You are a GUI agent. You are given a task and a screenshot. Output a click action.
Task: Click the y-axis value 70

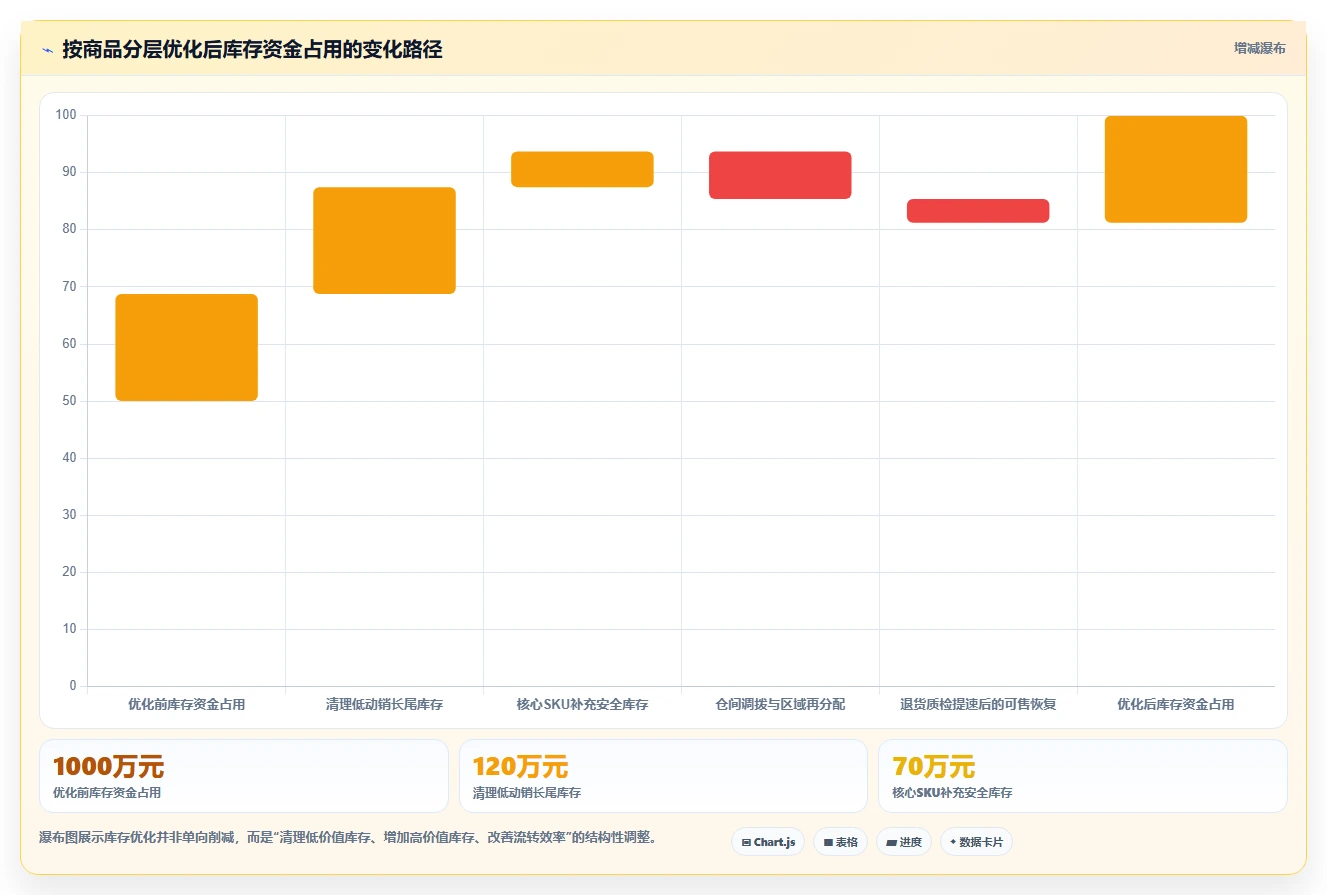69,286
